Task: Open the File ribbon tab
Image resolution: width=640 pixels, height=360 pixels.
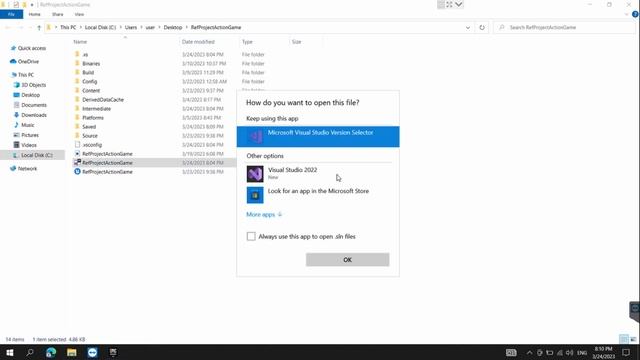Action: [x=11, y=14]
